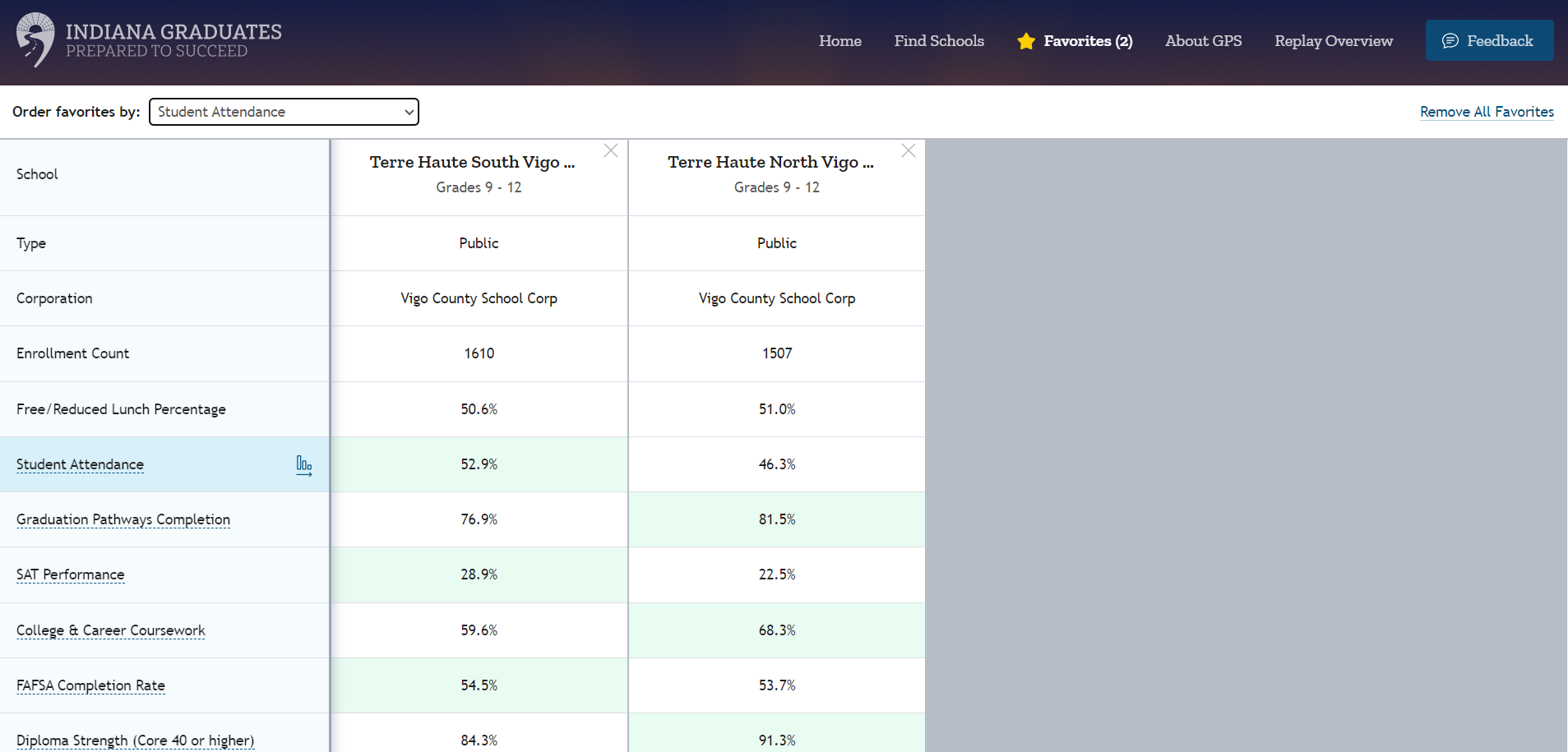The width and height of the screenshot is (1568, 752).
Task: Go to the Home menu item
Action: click(x=840, y=40)
